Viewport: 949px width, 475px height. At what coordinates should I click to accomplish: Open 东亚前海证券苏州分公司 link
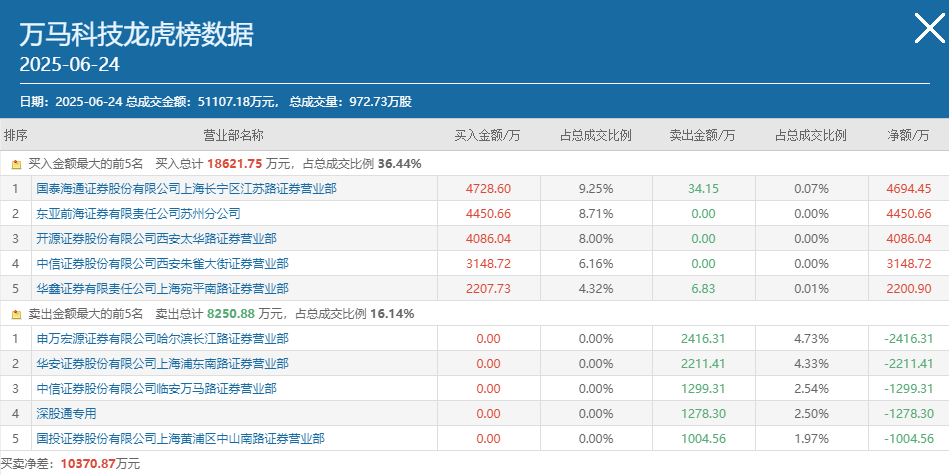coord(138,214)
